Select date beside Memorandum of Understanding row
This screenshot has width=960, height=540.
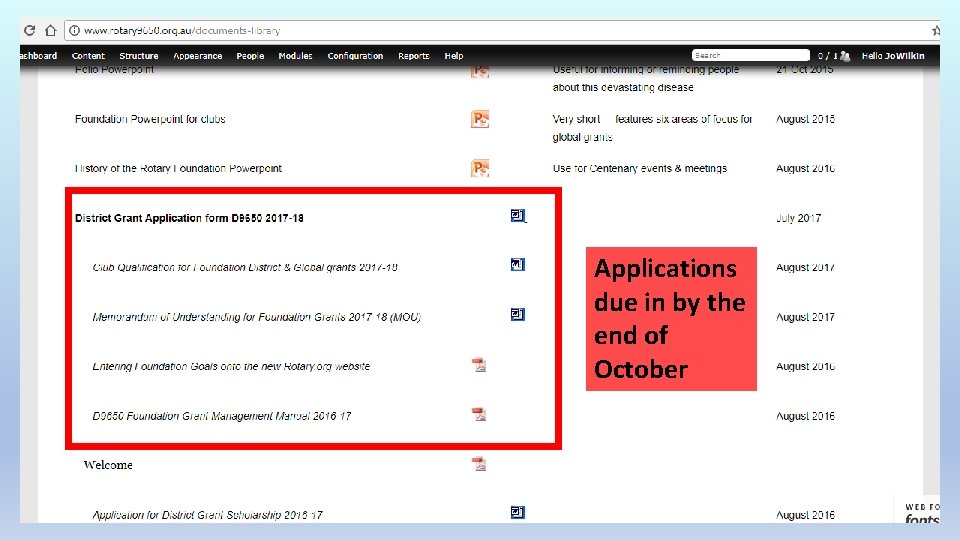click(805, 317)
